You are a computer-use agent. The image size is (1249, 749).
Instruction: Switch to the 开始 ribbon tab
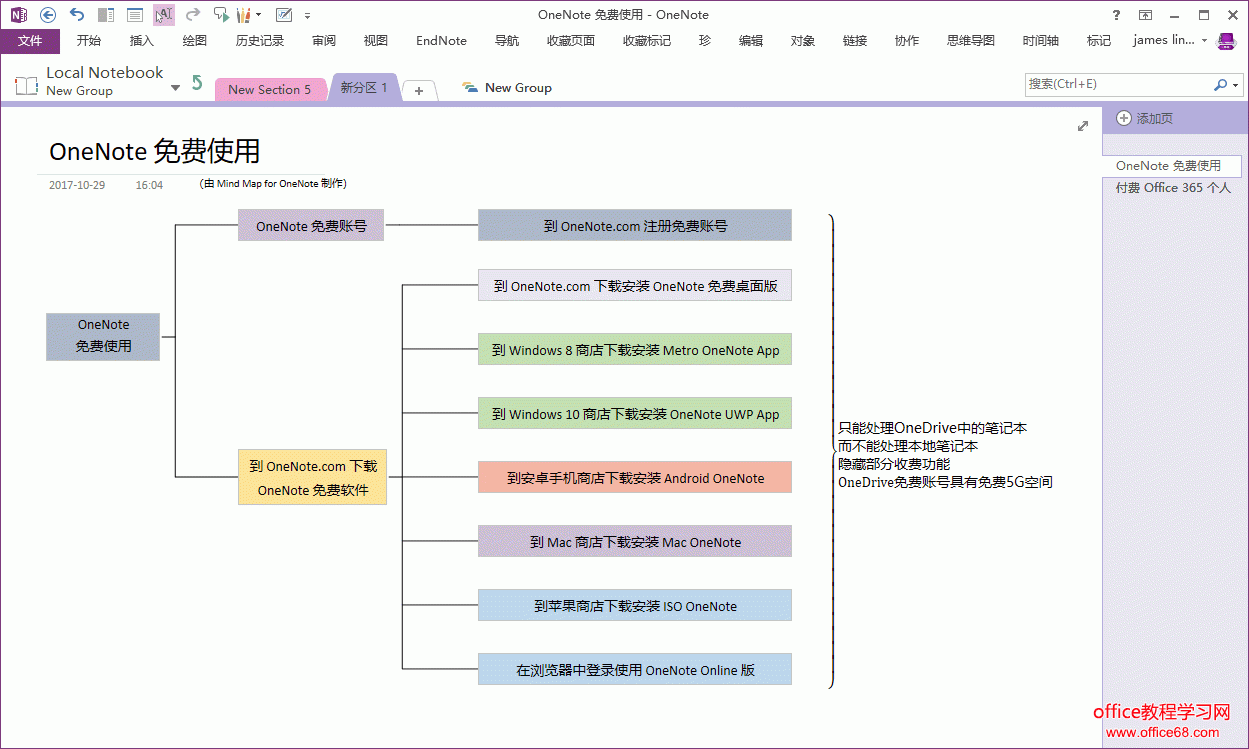[x=89, y=41]
